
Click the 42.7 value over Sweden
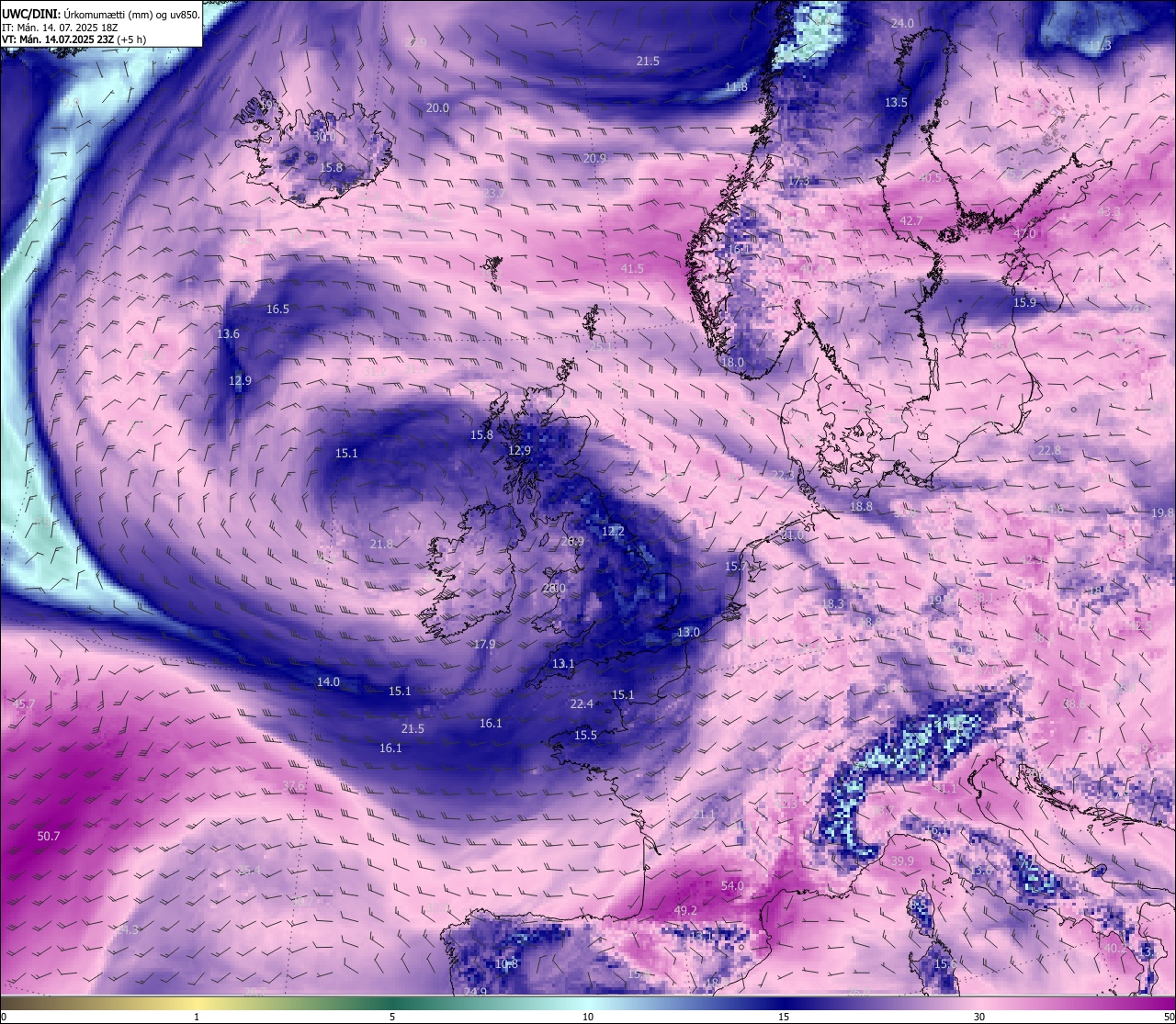click(910, 220)
